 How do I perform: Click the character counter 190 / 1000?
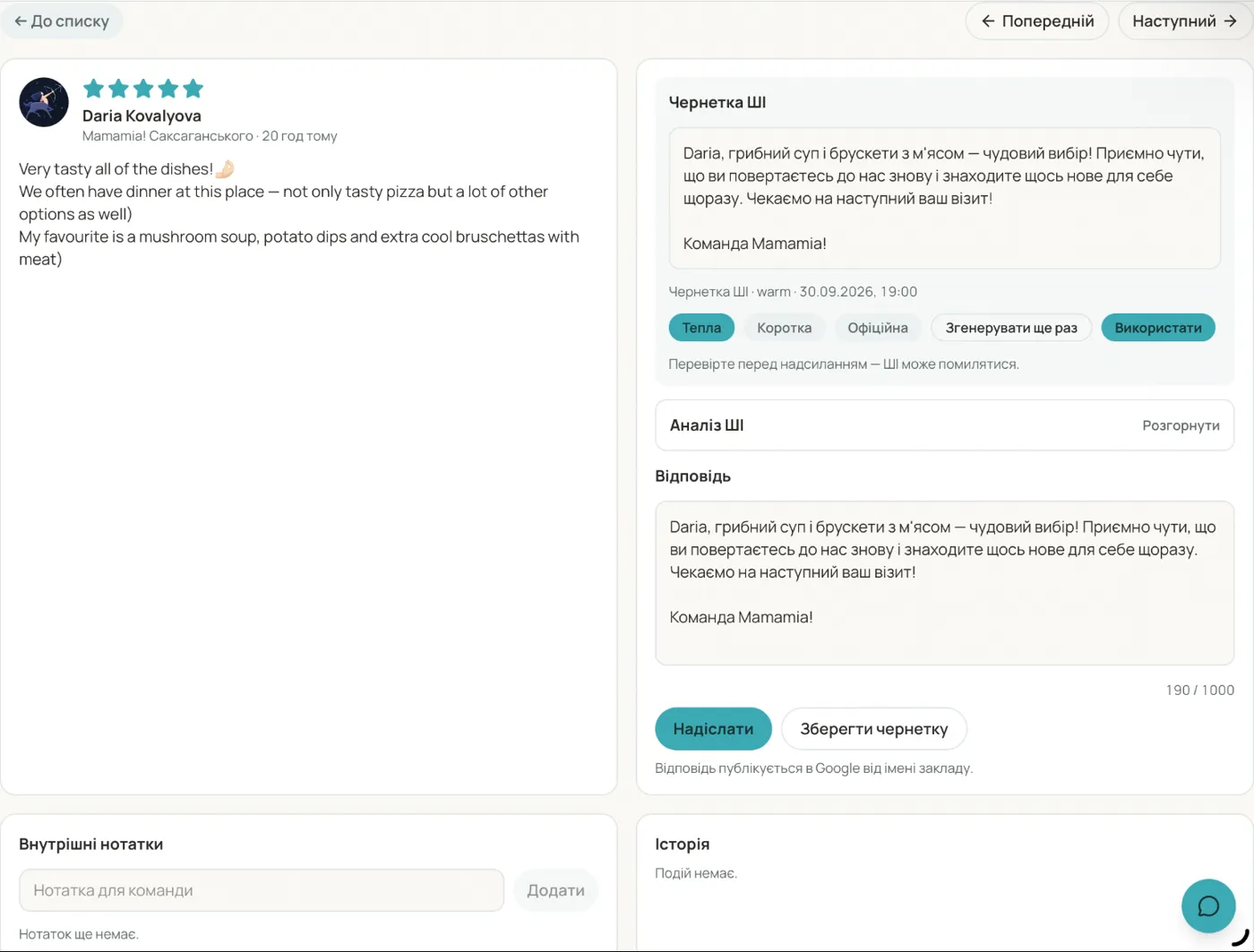[1200, 690]
